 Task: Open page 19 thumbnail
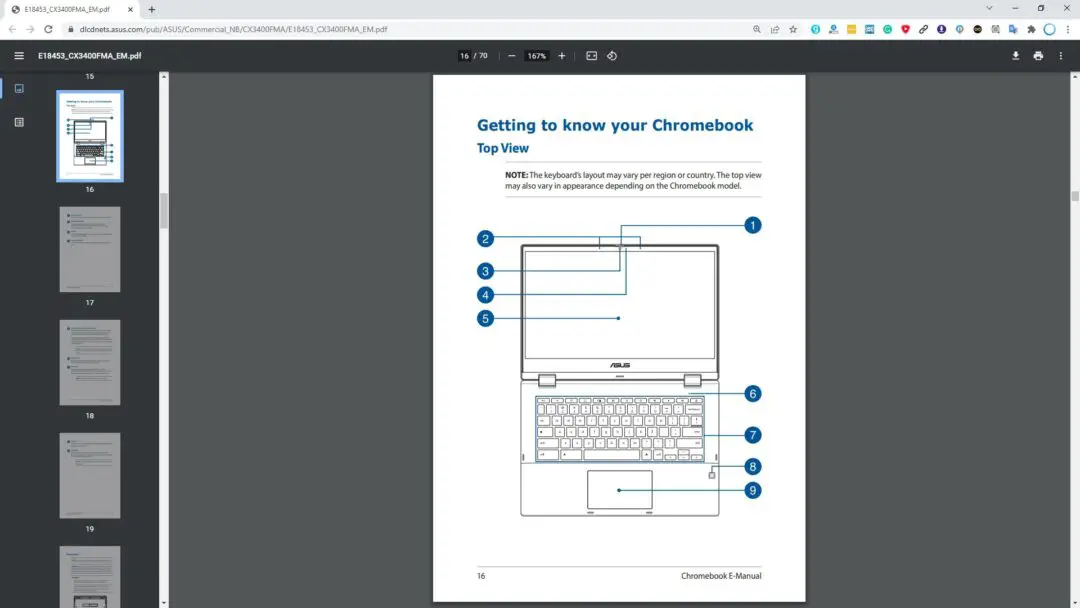point(90,476)
